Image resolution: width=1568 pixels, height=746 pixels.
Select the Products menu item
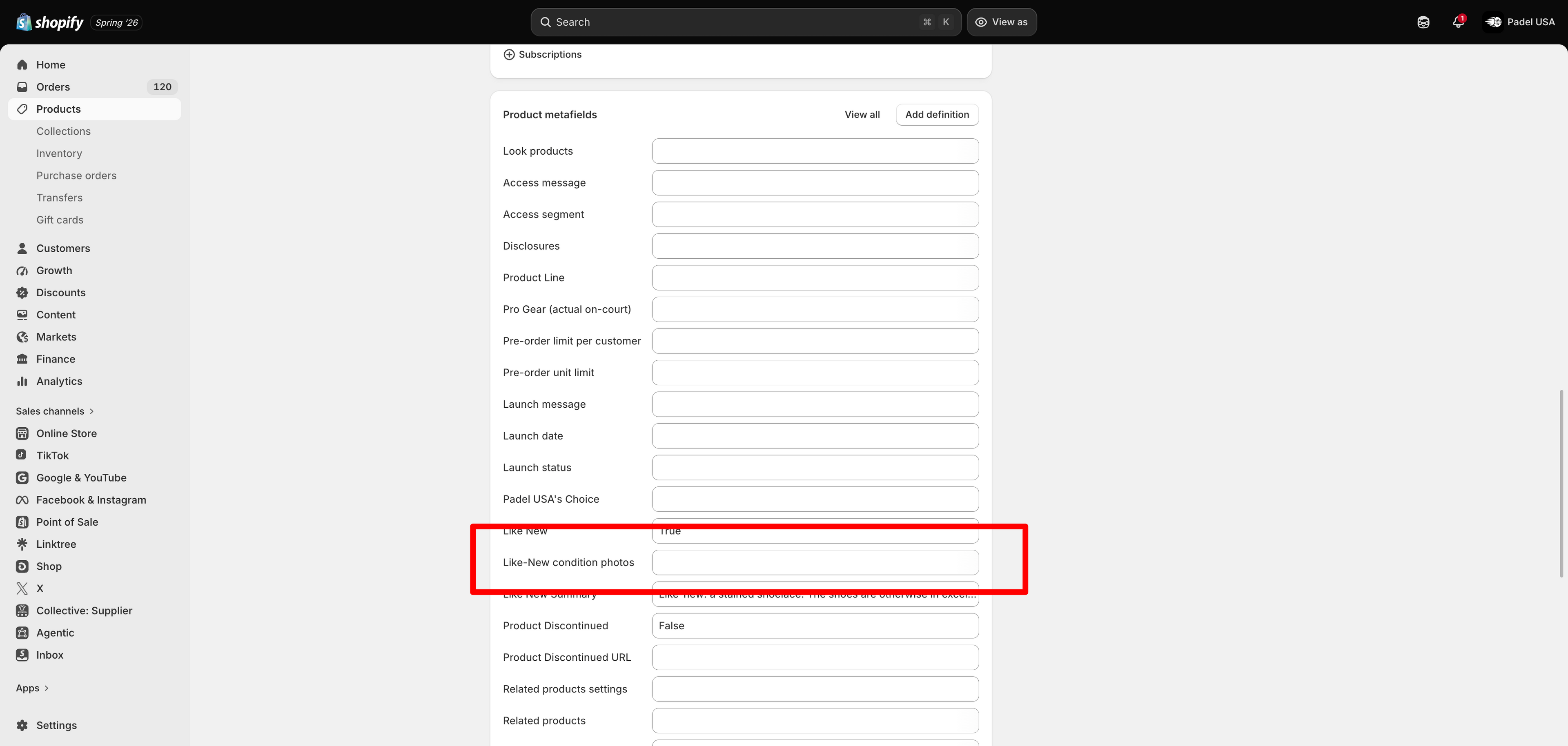click(94, 109)
